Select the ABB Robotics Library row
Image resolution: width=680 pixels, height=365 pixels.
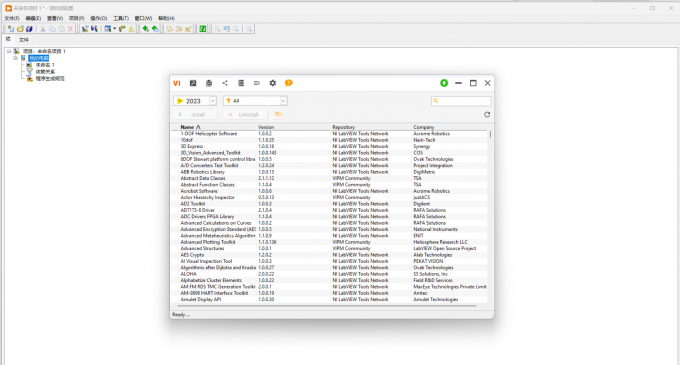(x=330, y=172)
